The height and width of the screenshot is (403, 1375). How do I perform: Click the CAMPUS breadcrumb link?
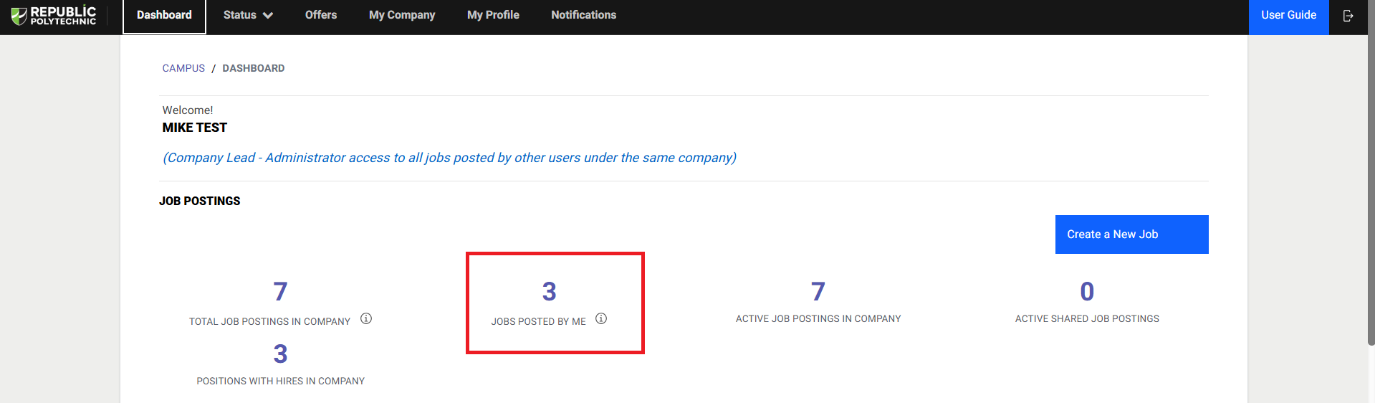point(183,68)
